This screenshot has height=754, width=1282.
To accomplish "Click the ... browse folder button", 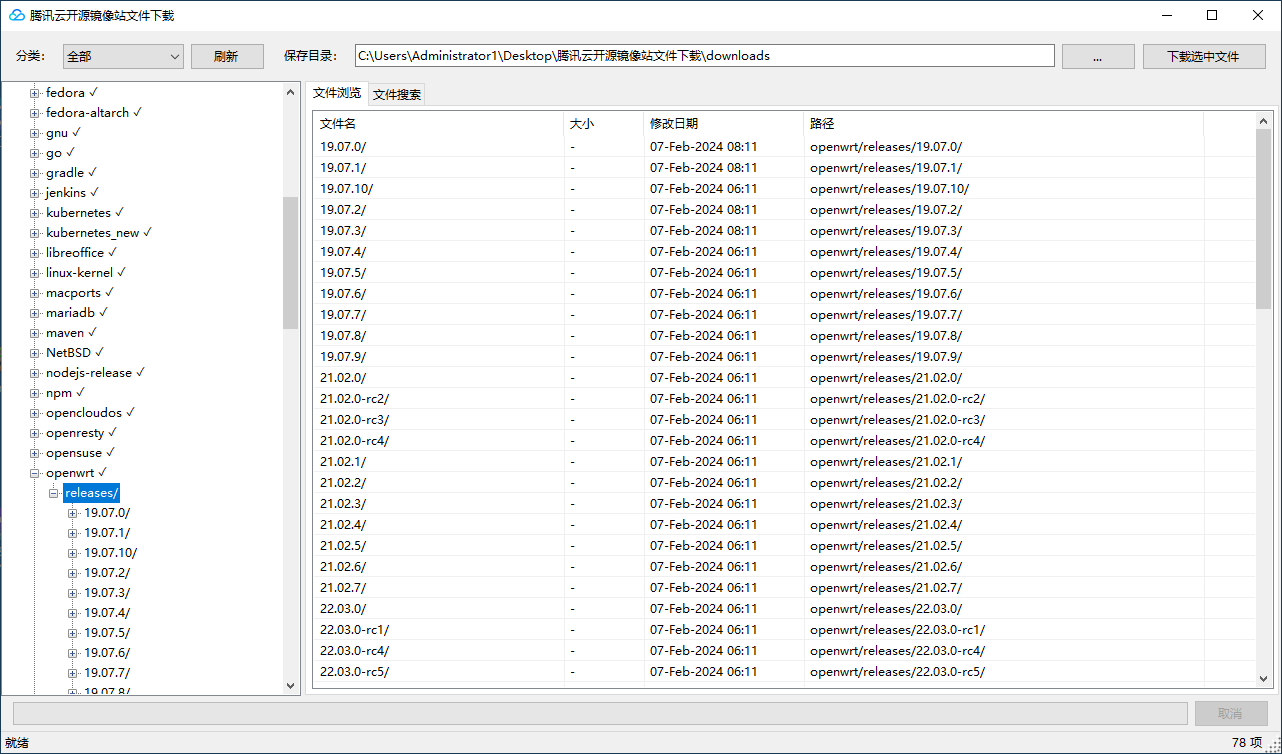I will [x=1098, y=56].
